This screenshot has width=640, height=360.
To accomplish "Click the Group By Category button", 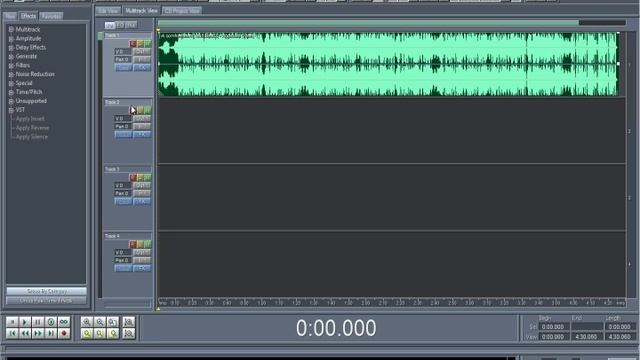I will 47,291.
